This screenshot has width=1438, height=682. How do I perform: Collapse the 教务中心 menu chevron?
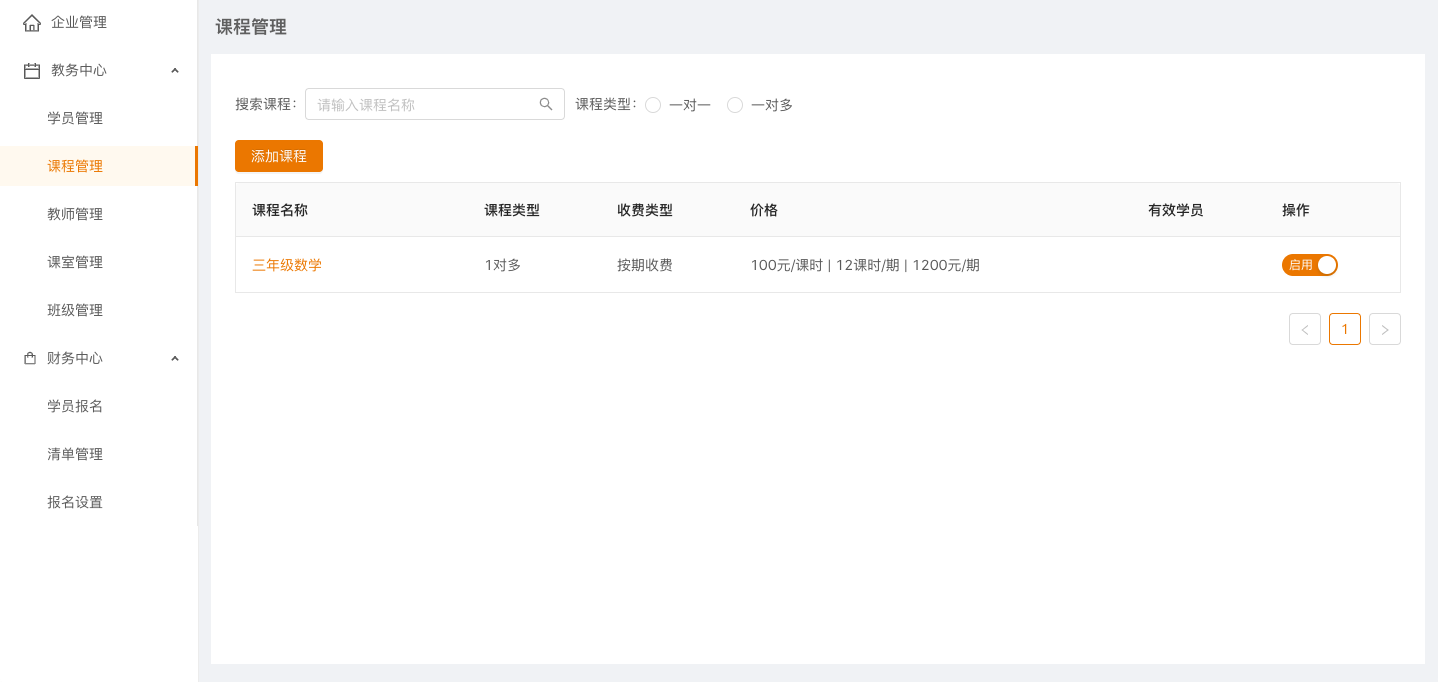pos(175,70)
